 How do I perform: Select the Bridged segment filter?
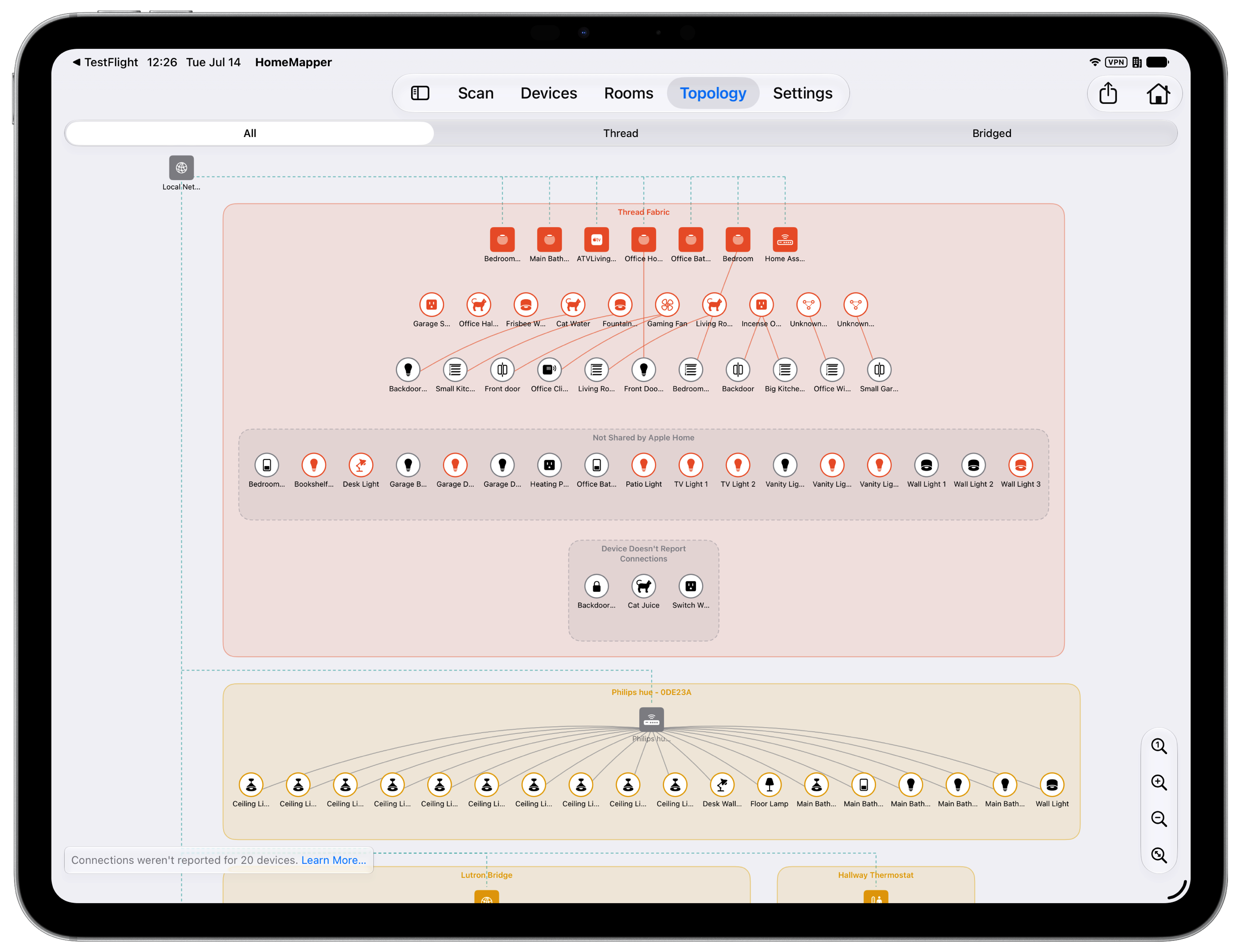[991, 133]
